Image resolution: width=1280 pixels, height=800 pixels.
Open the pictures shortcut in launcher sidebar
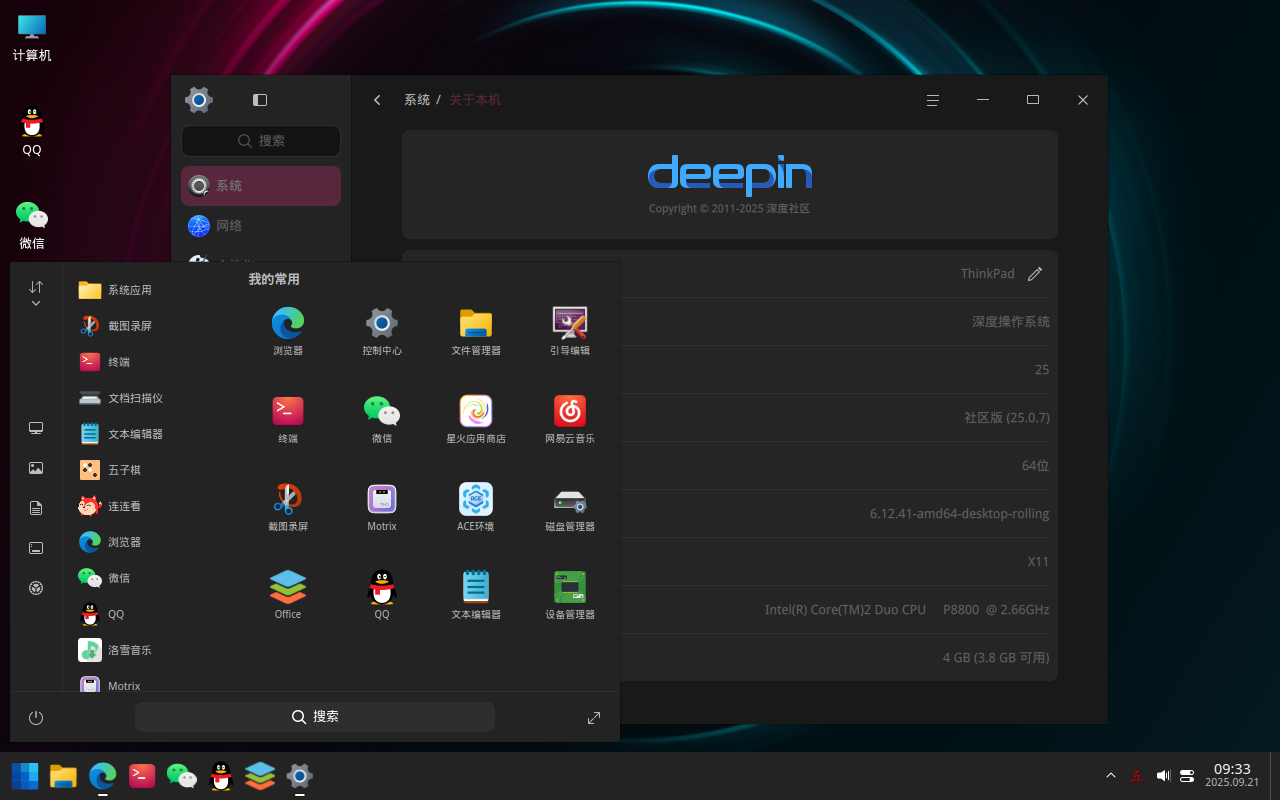point(36,468)
